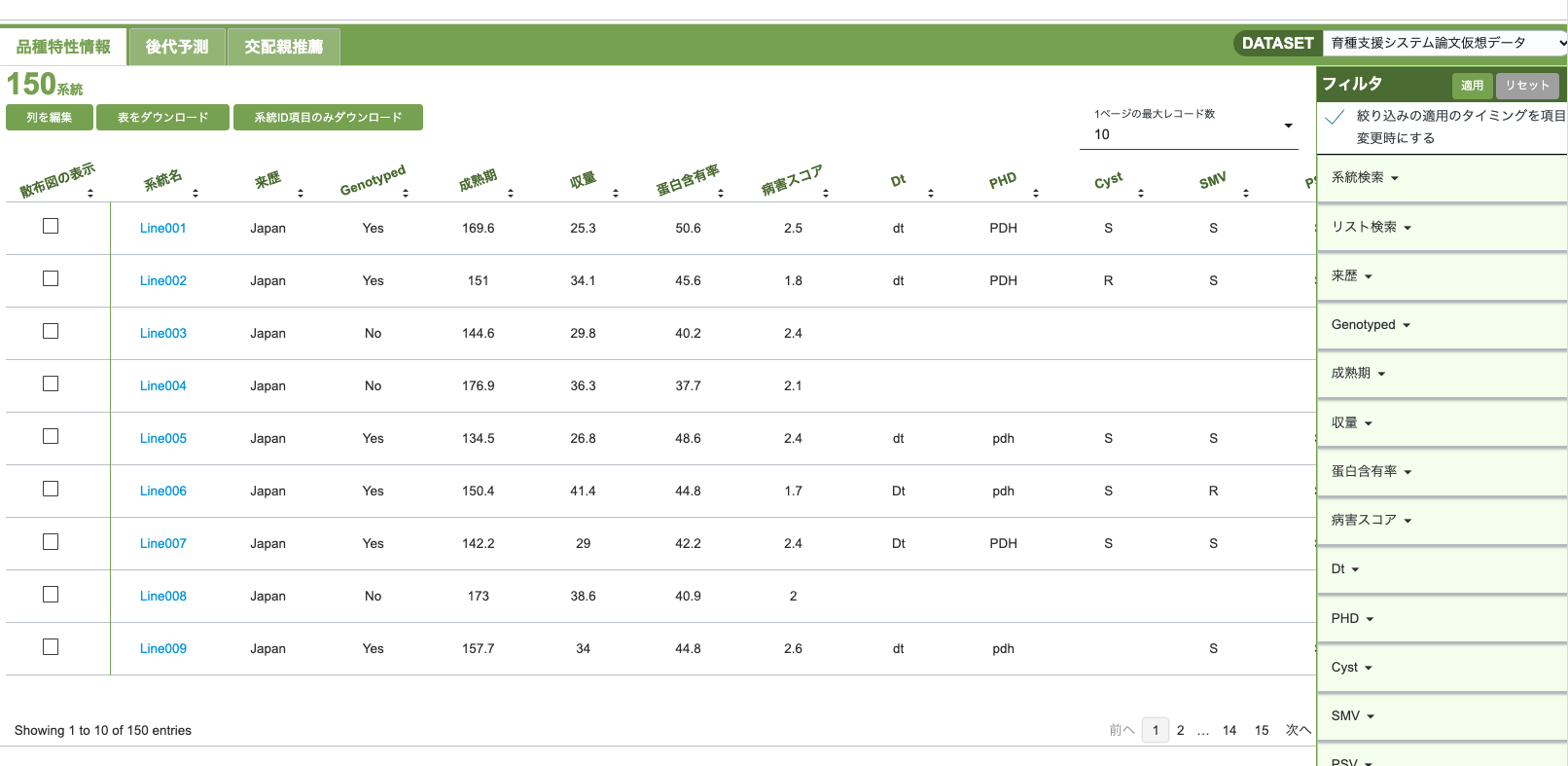Tick the checkbox for Line005 row

[51, 436]
